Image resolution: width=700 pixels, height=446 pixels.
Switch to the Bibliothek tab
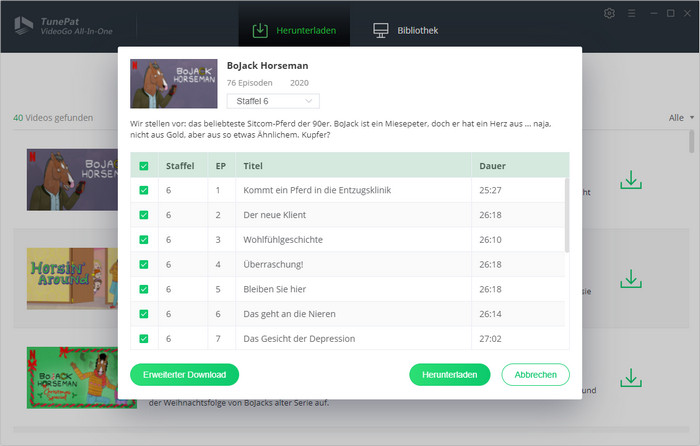[x=405, y=30]
